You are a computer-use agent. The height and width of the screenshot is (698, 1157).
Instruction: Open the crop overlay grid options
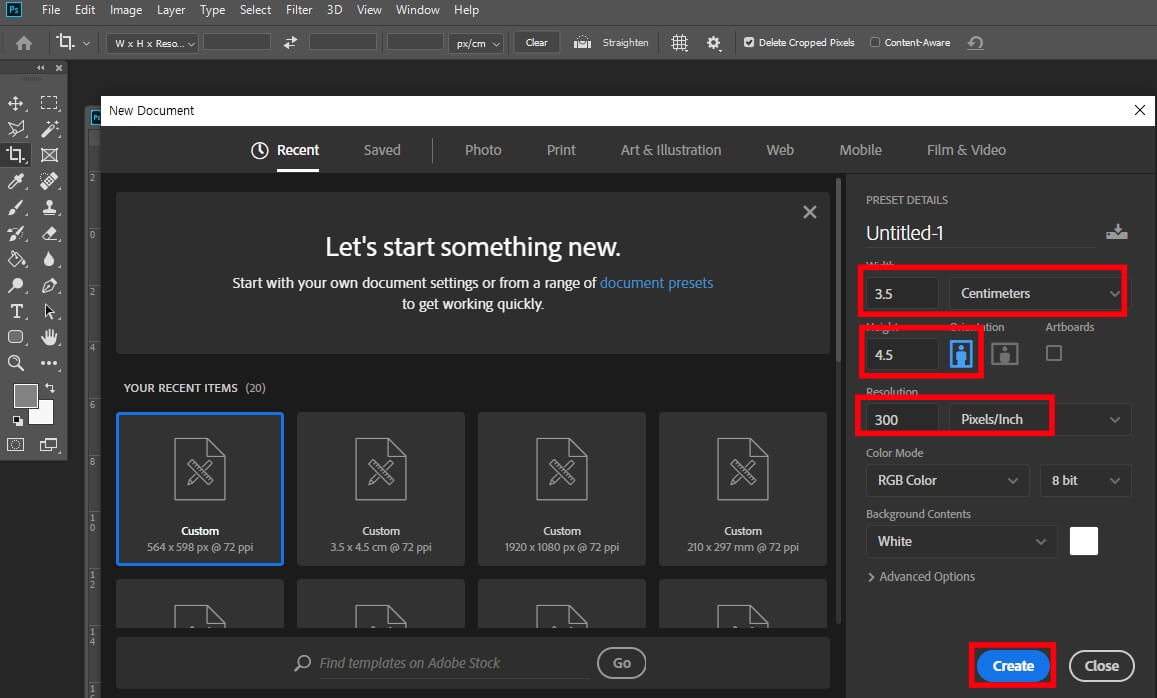[x=679, y=43]
